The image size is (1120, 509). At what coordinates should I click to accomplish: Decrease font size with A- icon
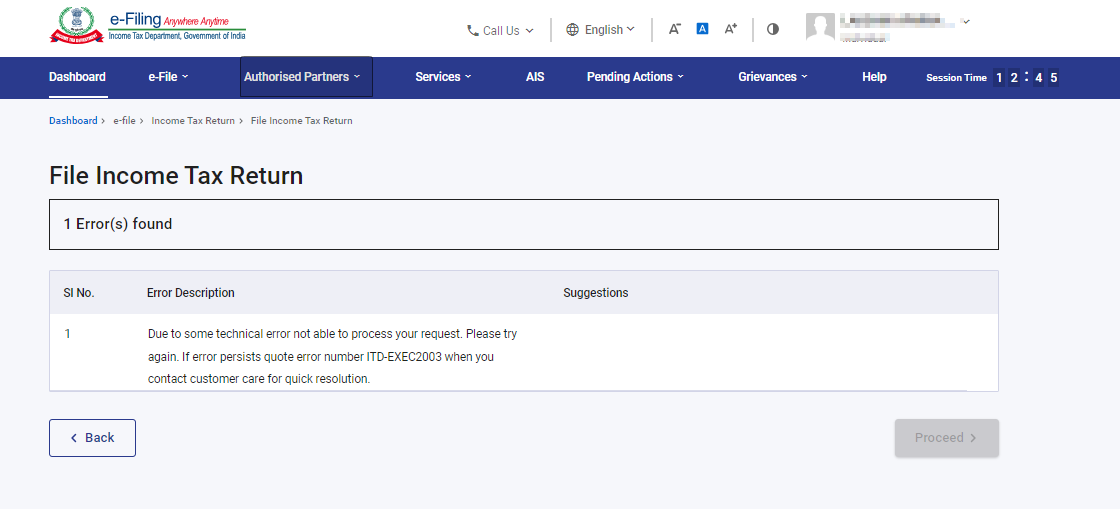click(x=674, y=29)
